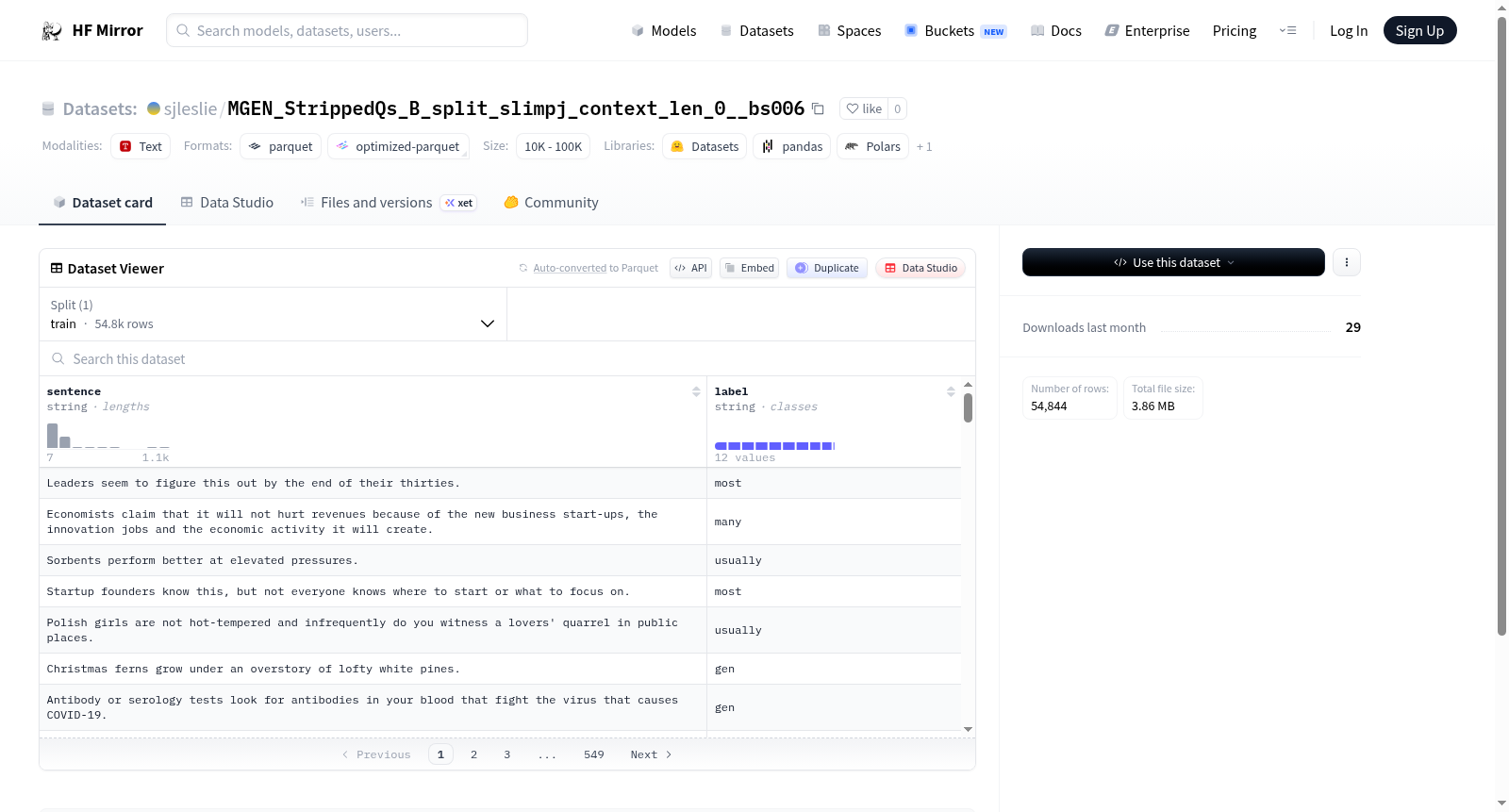Sort the label column with arrow icon
This screenshot has height=812, width=1509.
tap(951, 391)
